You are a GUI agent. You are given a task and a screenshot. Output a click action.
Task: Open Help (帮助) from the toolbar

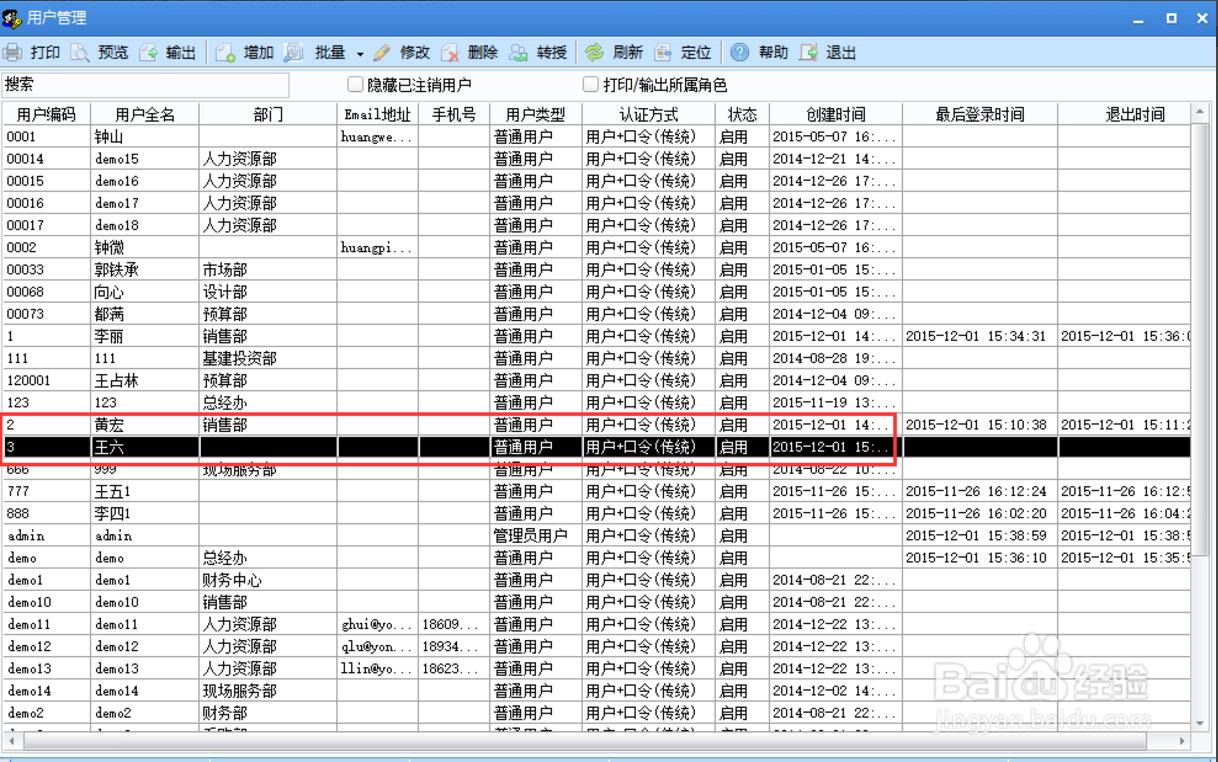click(x=740, y=53)
